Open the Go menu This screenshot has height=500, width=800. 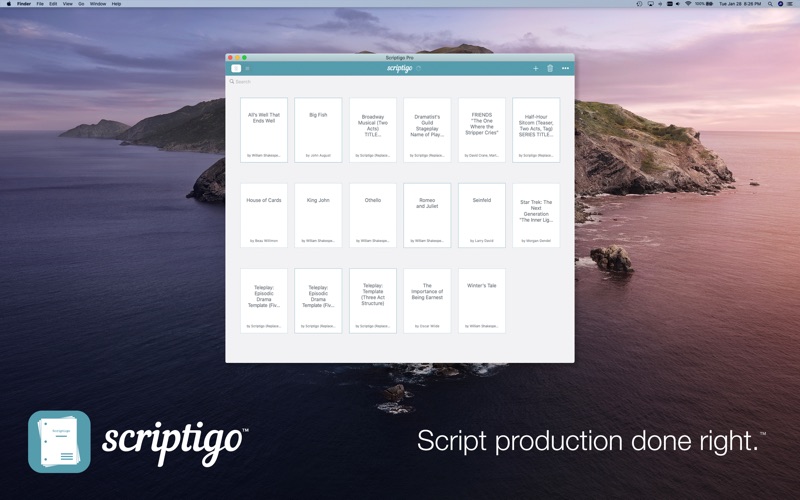coord(81,4)
